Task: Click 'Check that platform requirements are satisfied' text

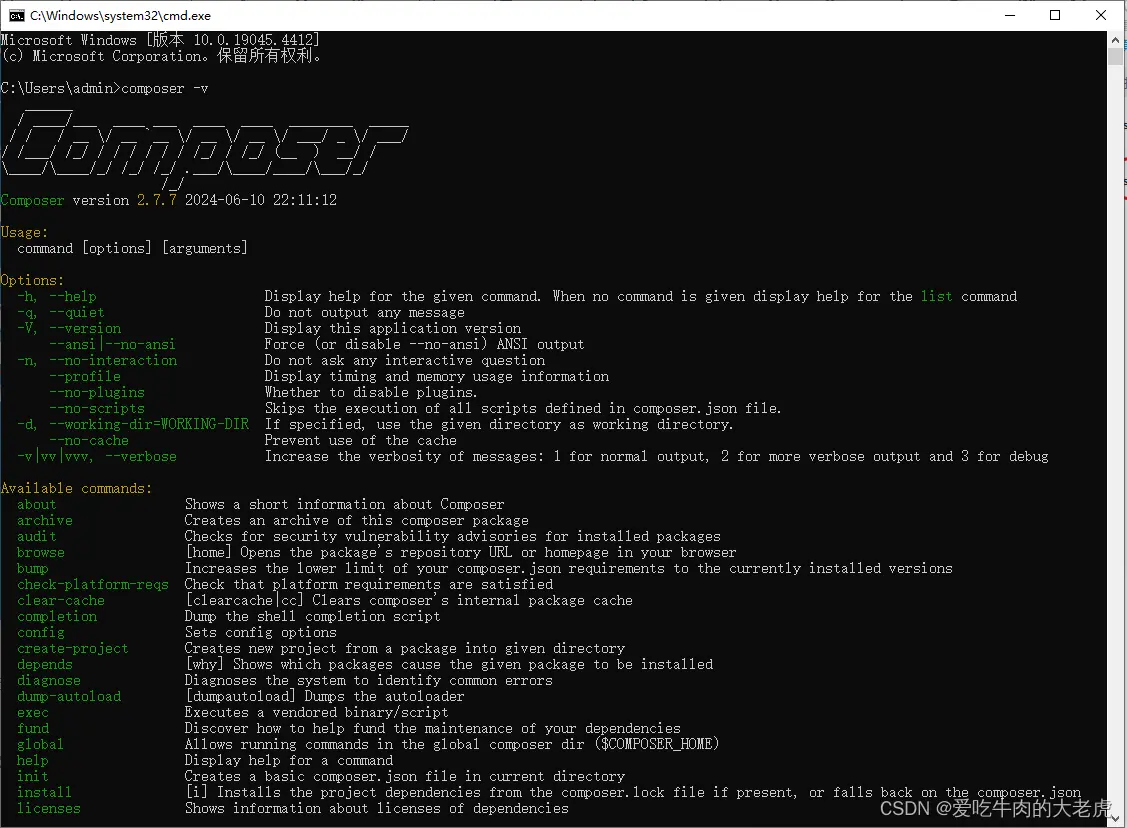Action: pos(369,584)
